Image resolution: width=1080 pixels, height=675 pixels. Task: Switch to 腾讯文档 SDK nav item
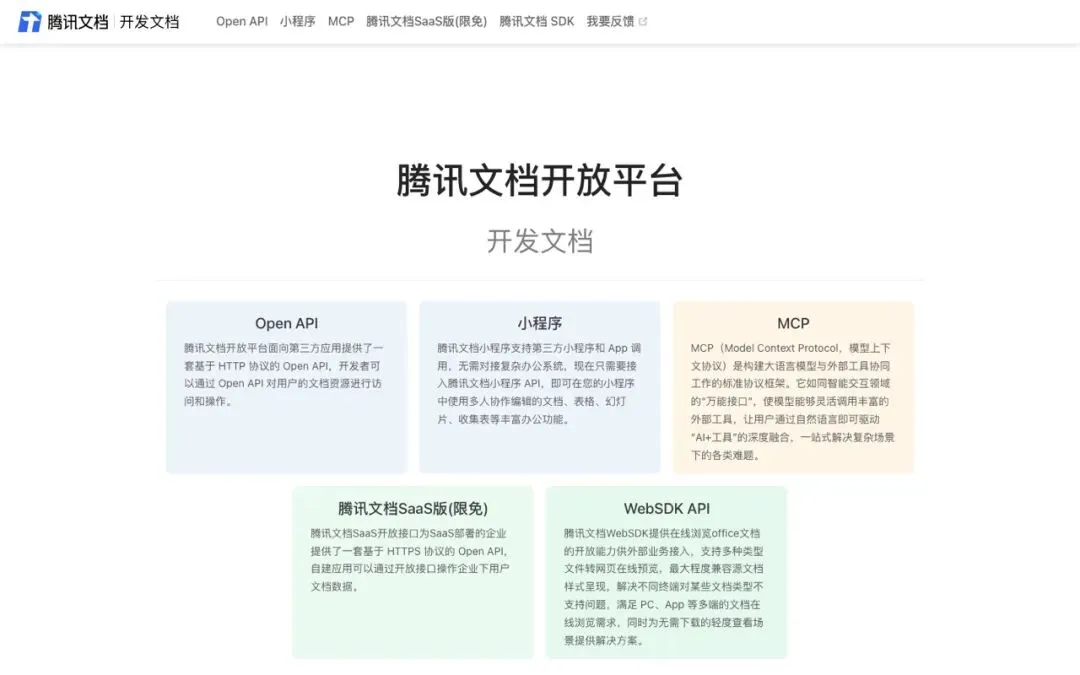[x=537, y=21]
